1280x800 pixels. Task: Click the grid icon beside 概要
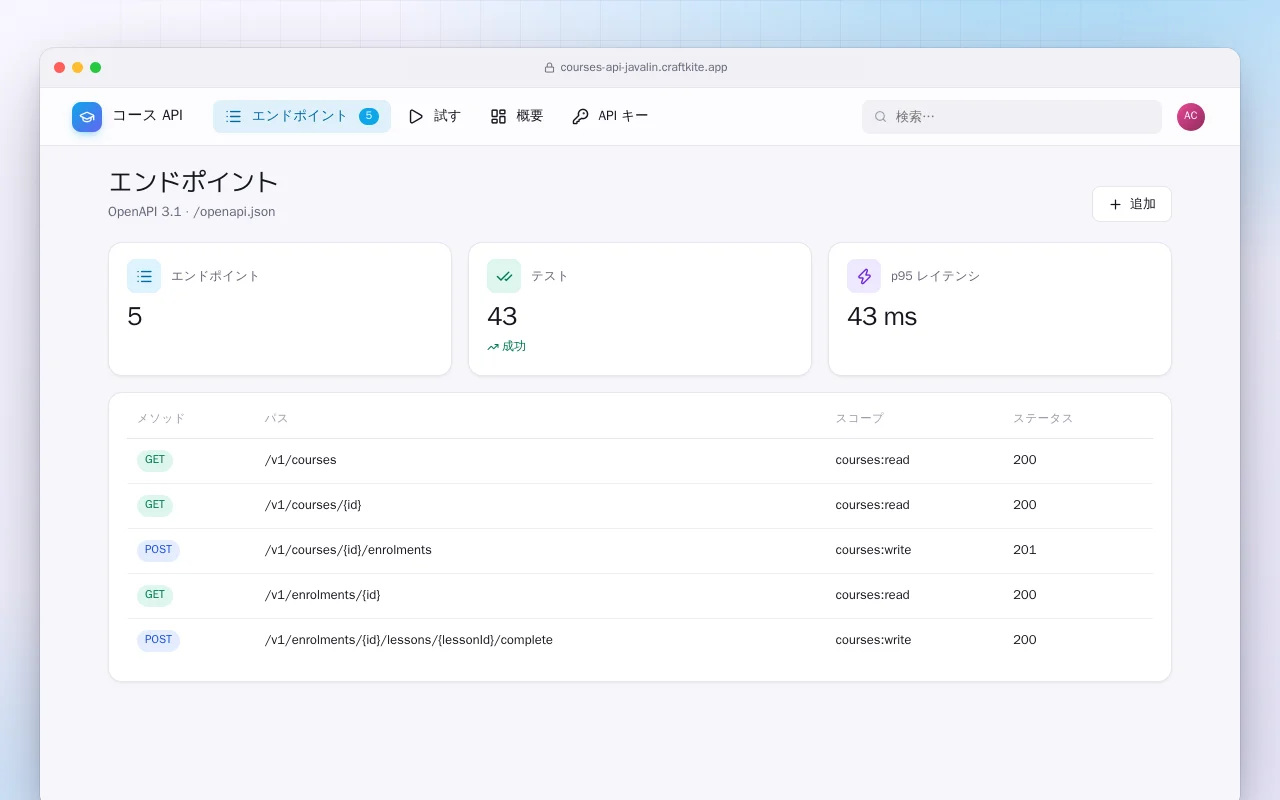pyautogui.click(x=498, y=117)
